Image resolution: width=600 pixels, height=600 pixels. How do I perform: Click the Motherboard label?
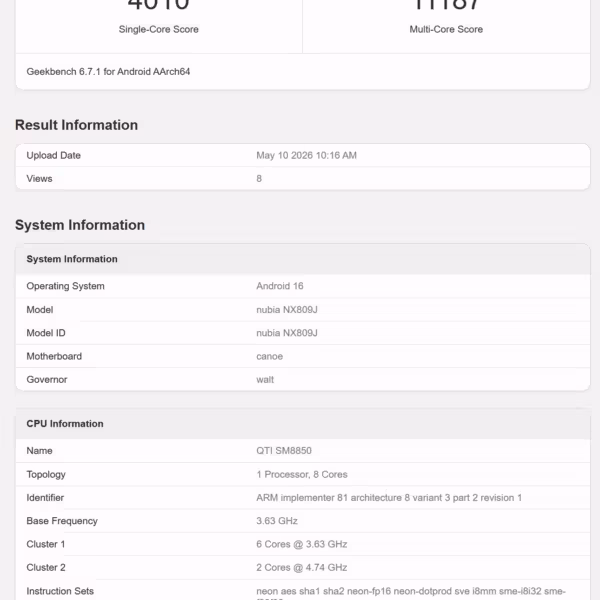(54, 356)
